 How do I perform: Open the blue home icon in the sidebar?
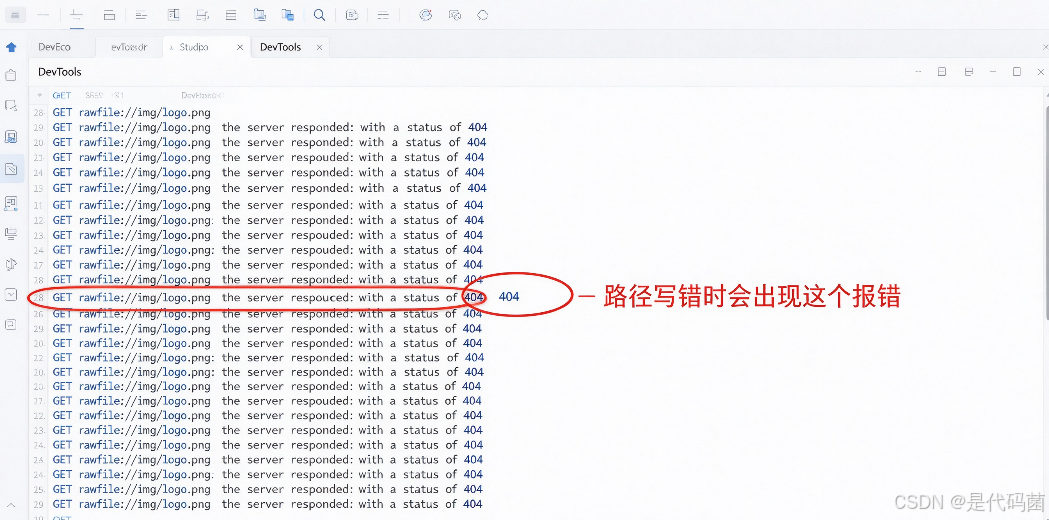[x=11, y=47]
